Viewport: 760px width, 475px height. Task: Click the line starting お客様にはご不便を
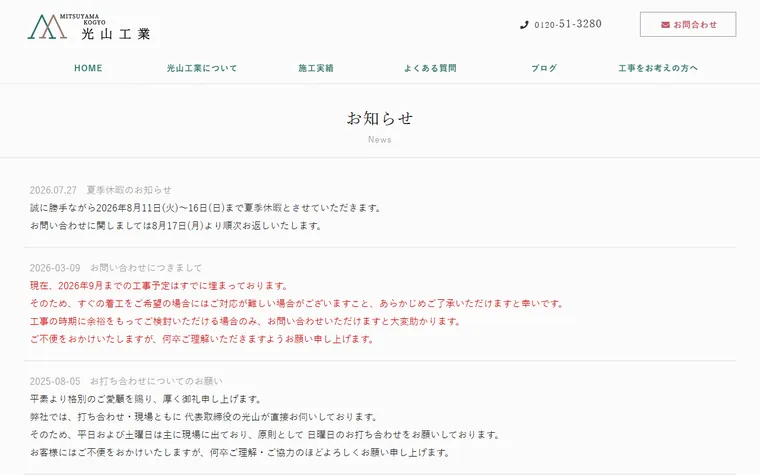pos(239,453)
